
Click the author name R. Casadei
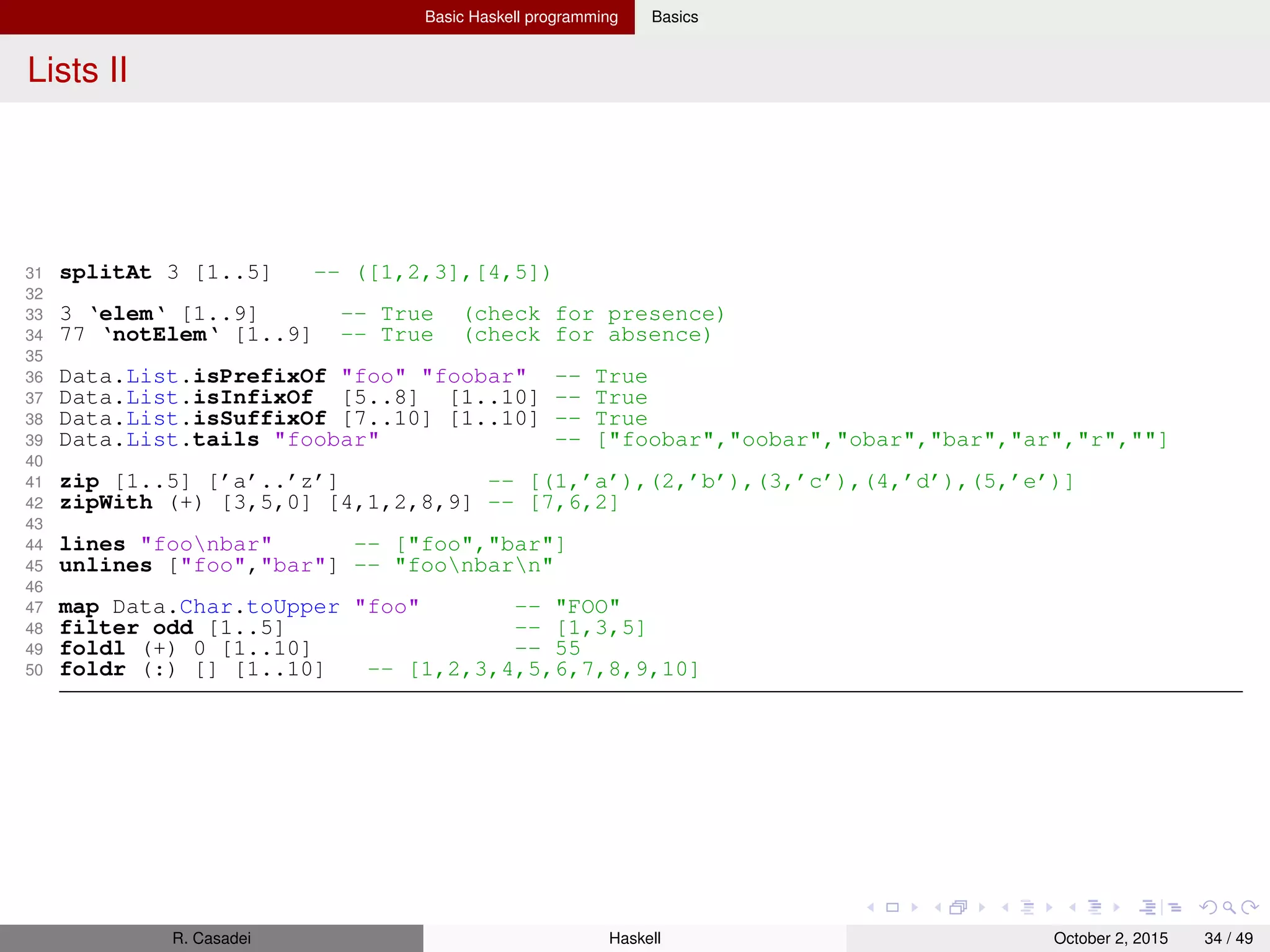tap(211, 938)
